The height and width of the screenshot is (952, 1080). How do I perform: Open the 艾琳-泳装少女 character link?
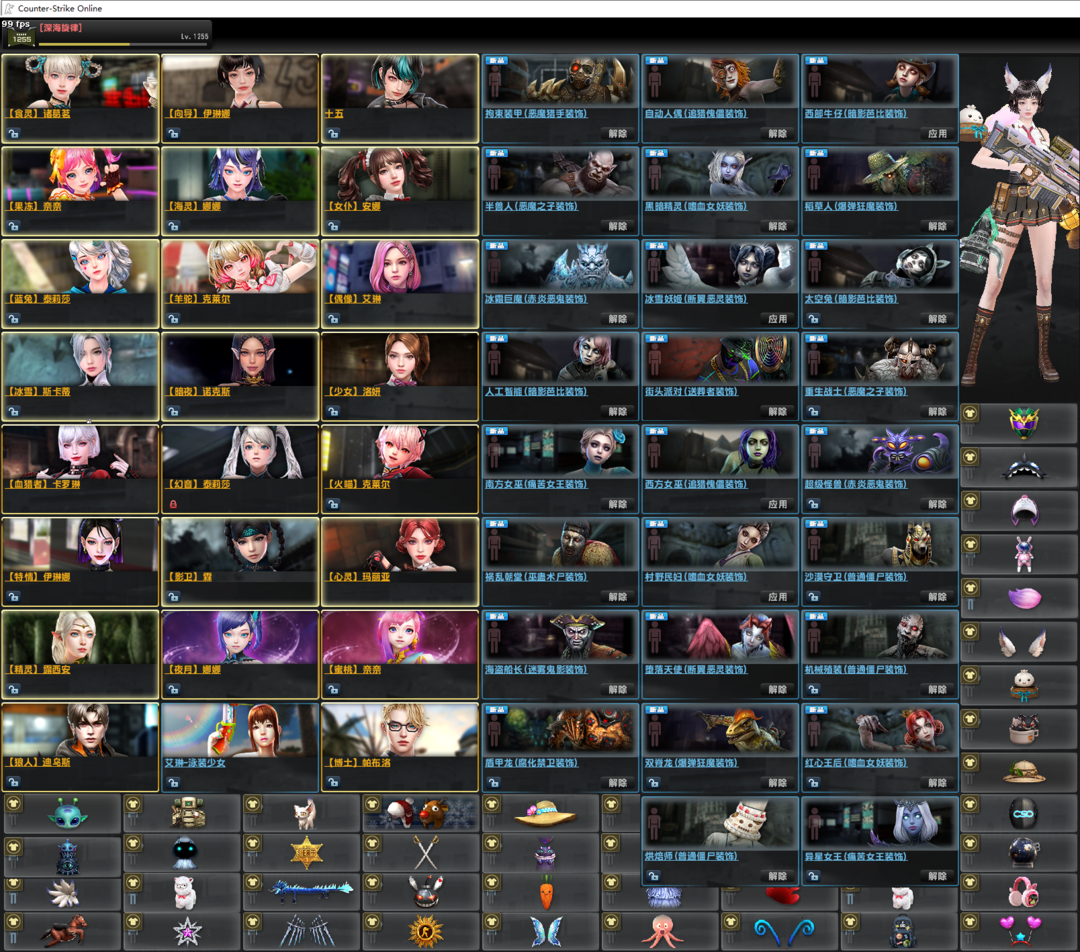195,763
